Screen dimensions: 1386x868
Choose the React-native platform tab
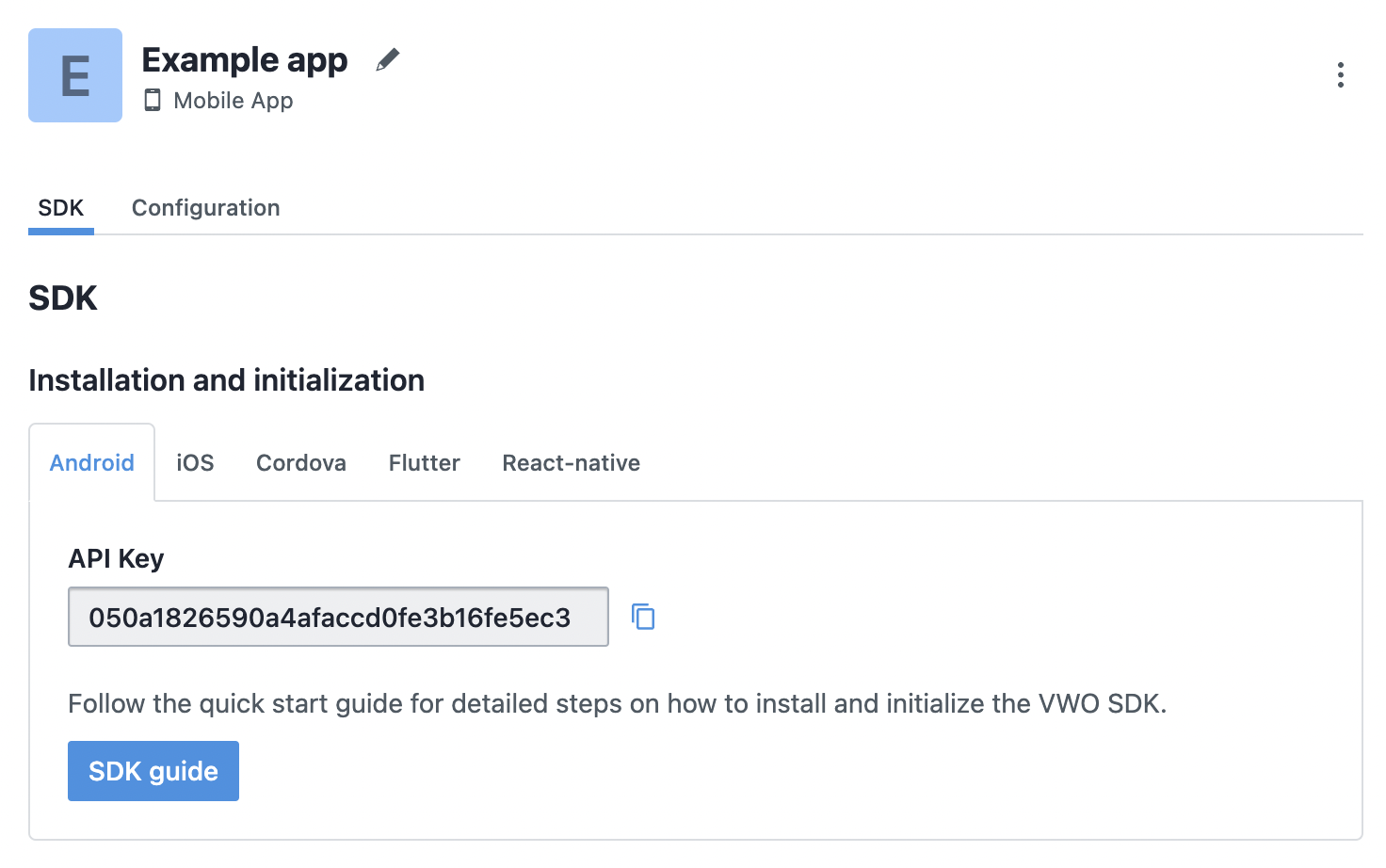coord(571,462)
